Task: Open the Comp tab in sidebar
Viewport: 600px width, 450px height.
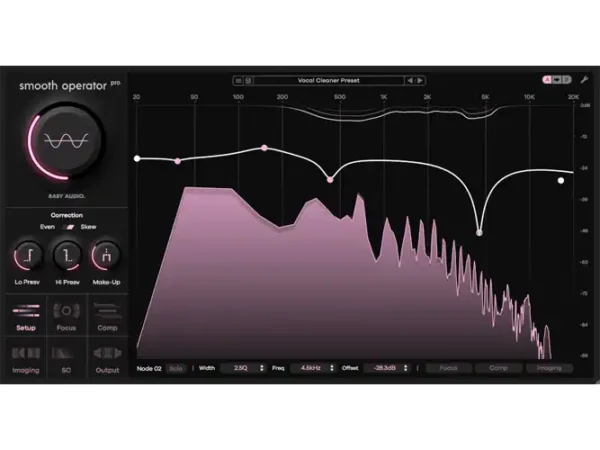Action: click(x=107, y=316)
